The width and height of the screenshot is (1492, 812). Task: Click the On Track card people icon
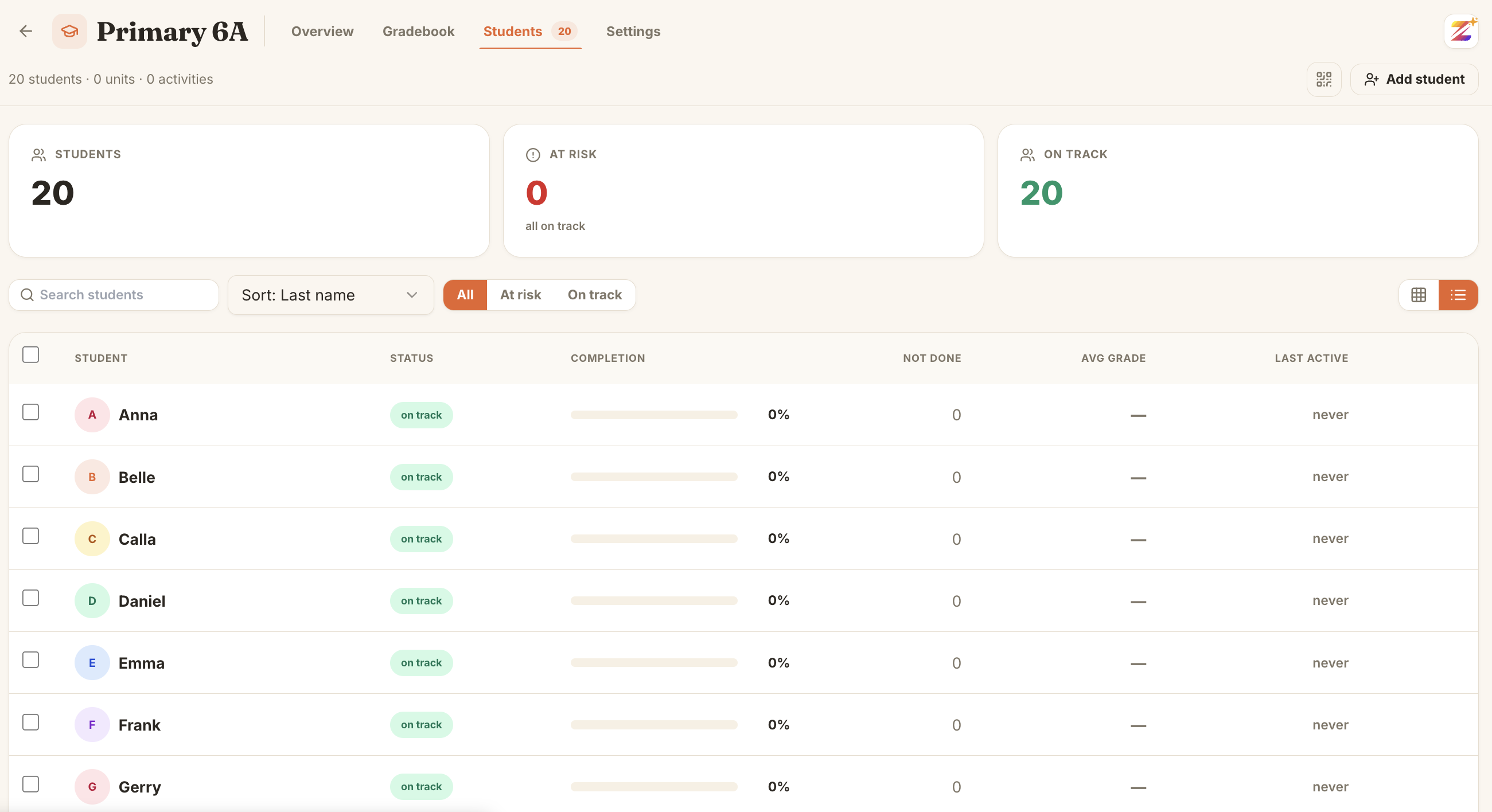point(1027,155)
